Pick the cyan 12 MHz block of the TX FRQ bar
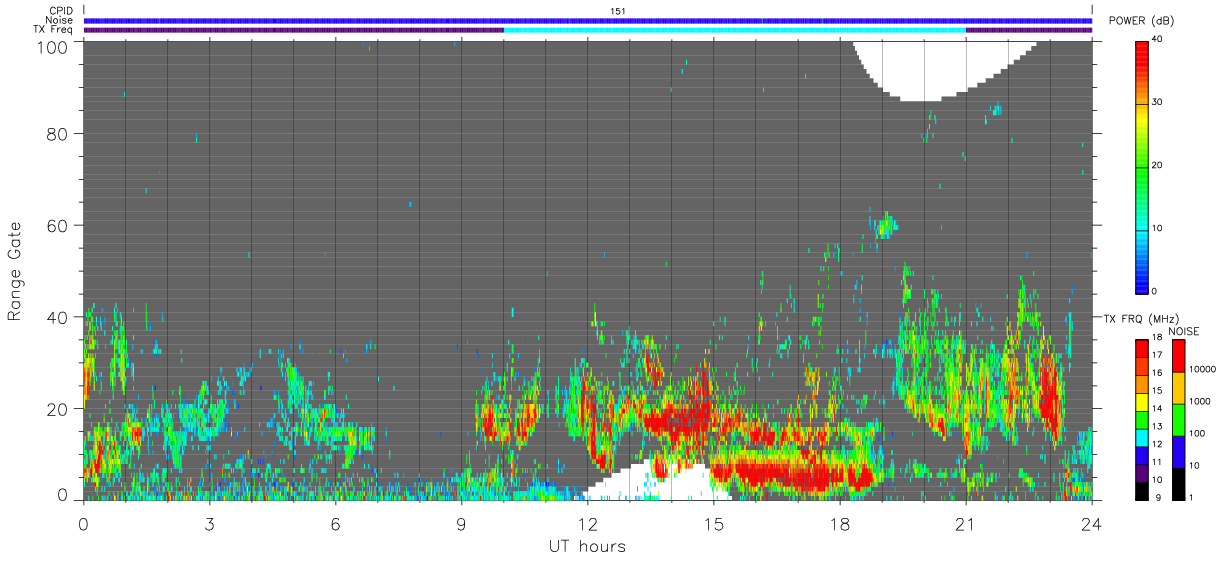This screenshot has width=1228, height=567. click(x=1141, y=437)
